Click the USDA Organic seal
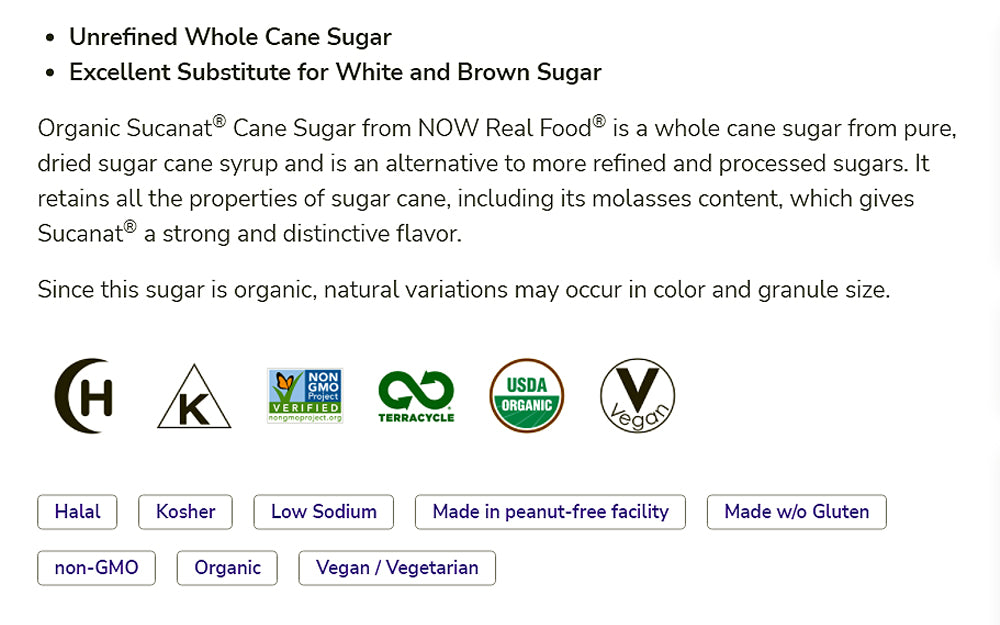Screen dimensions: 1000x625 click(526, 395)
